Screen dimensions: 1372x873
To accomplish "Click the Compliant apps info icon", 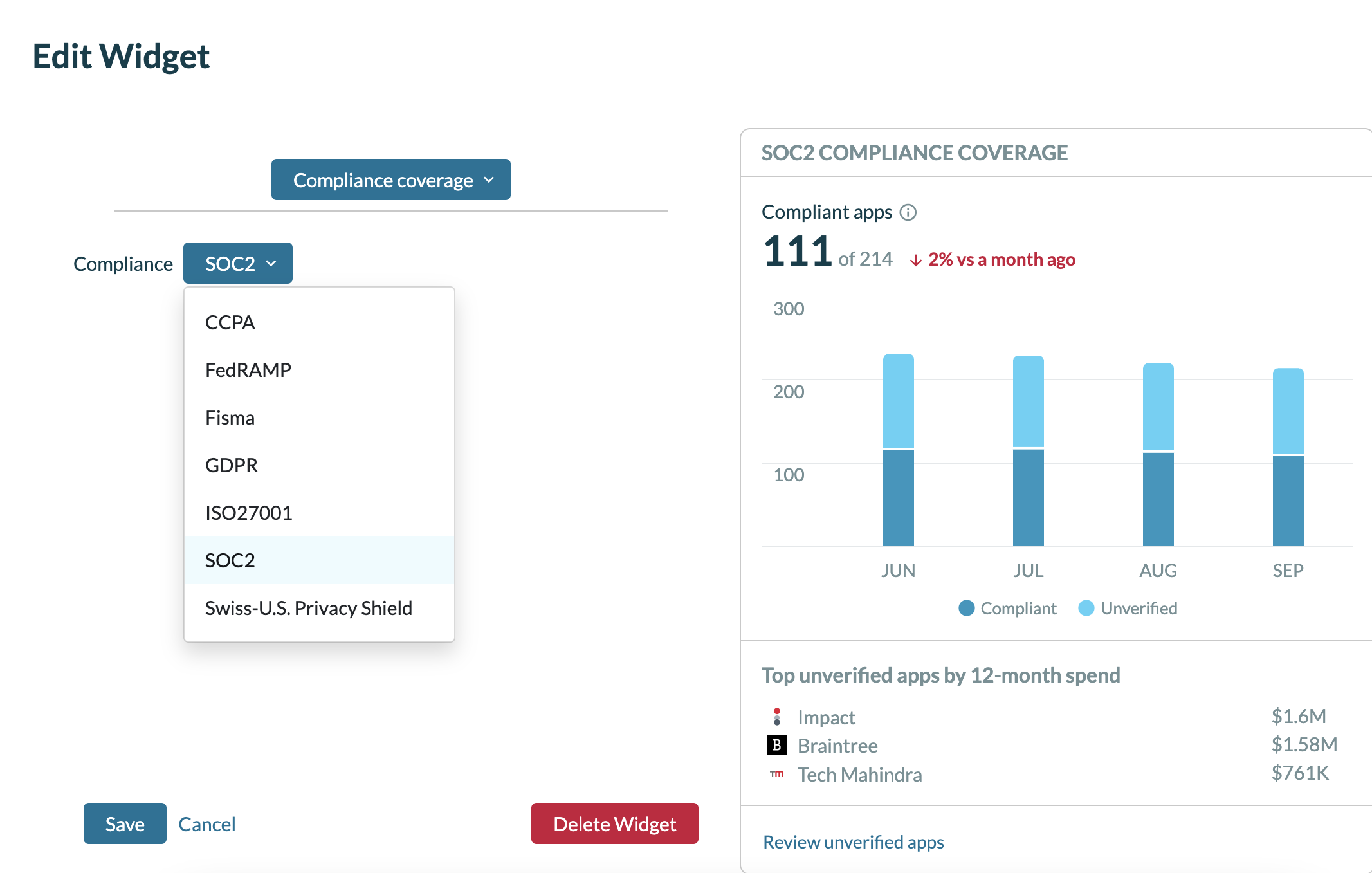I will (x=908, y=212).
